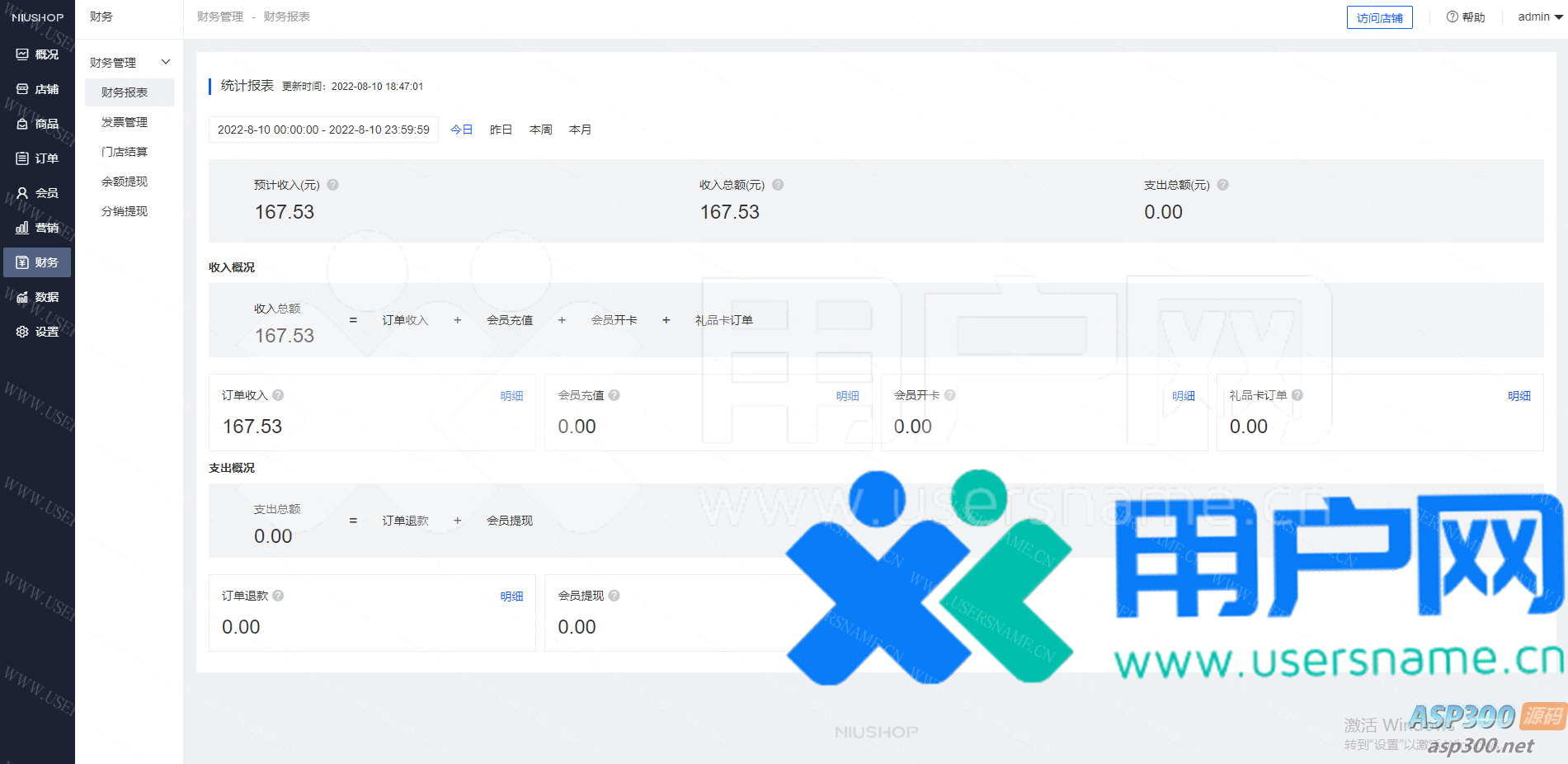Show tooltip icon for 预计收入(元)
Screen dimensions: 1568x764
pyautogui.click(x=332, y=185)
